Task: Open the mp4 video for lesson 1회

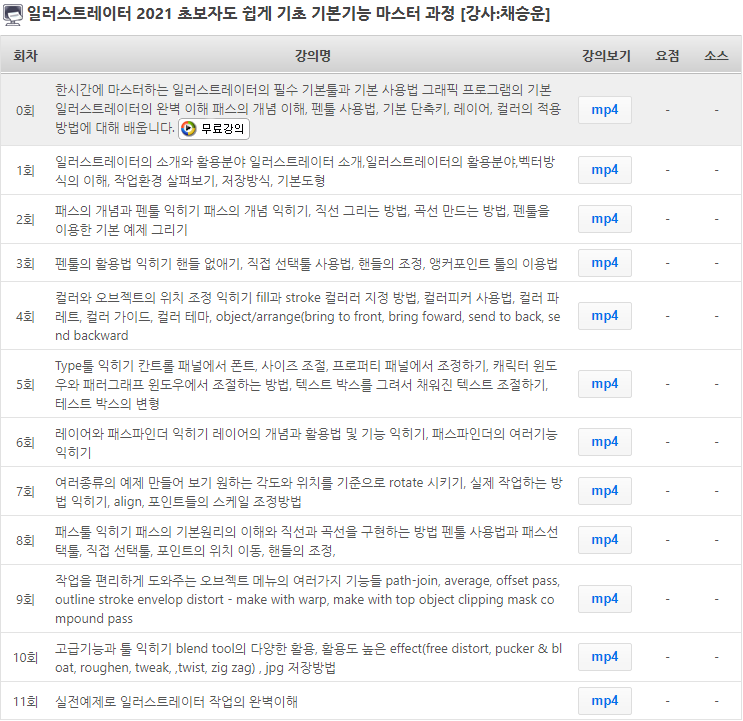Action: [605, 170]
